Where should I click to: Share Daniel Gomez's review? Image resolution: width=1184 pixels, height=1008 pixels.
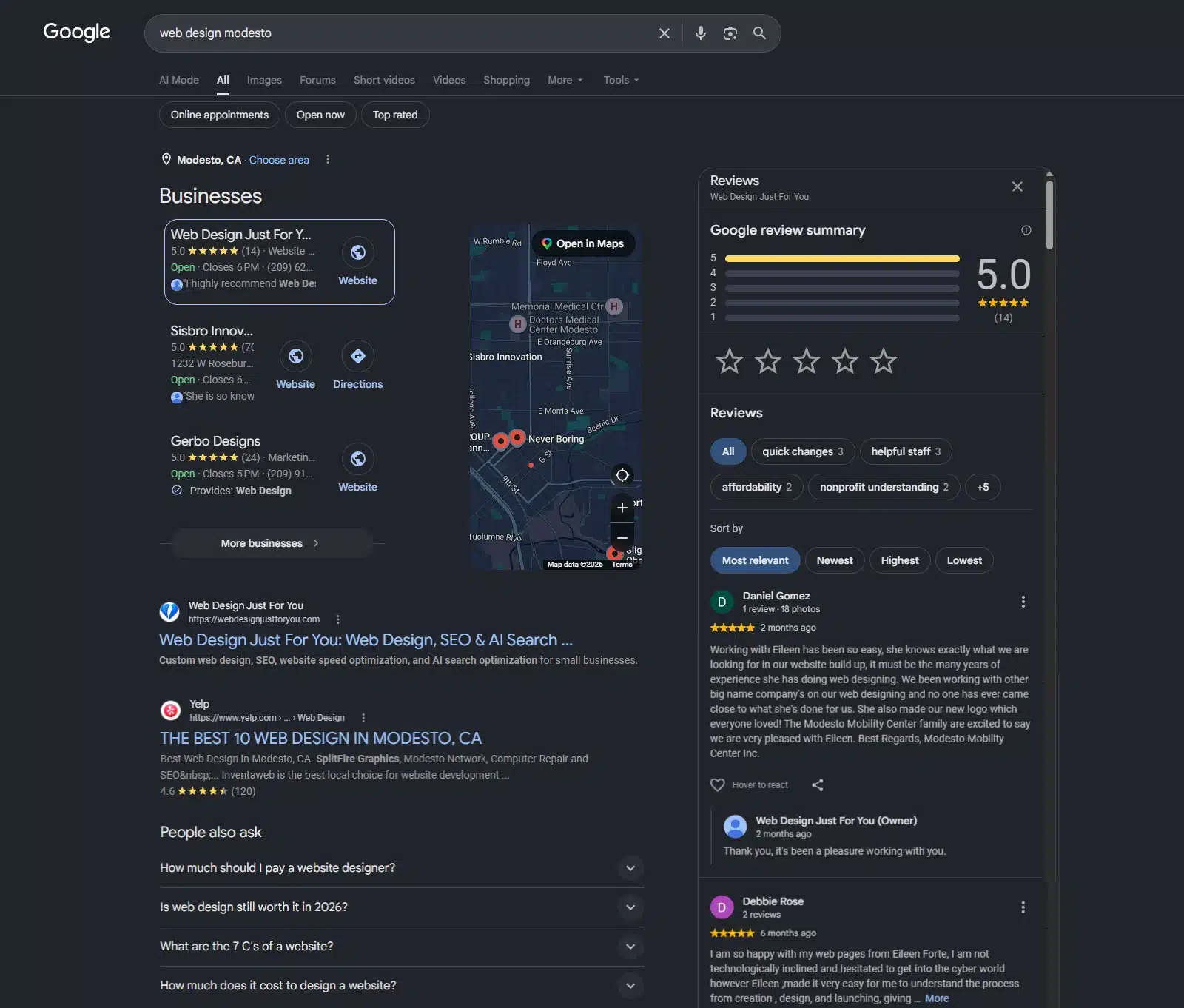point(817,785)
